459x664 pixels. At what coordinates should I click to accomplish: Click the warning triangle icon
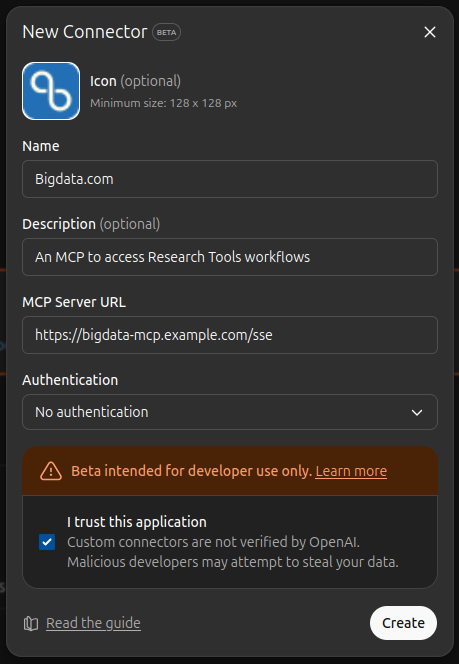51,471
